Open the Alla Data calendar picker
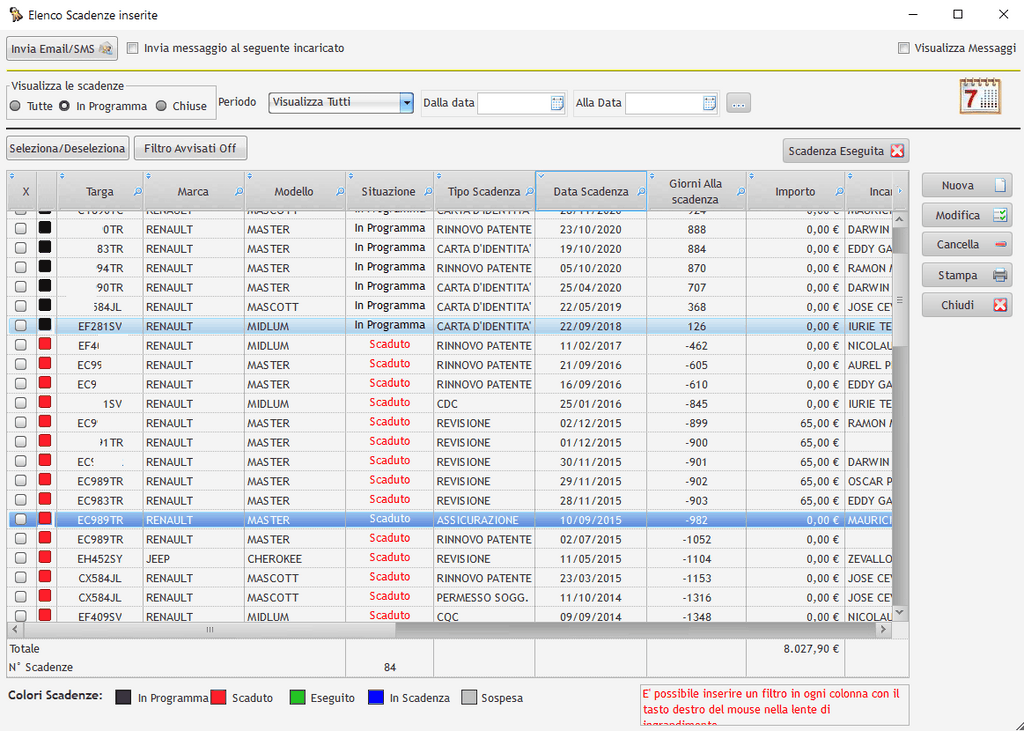This screenshot has height=731, width=1024. tap(709, 103)
